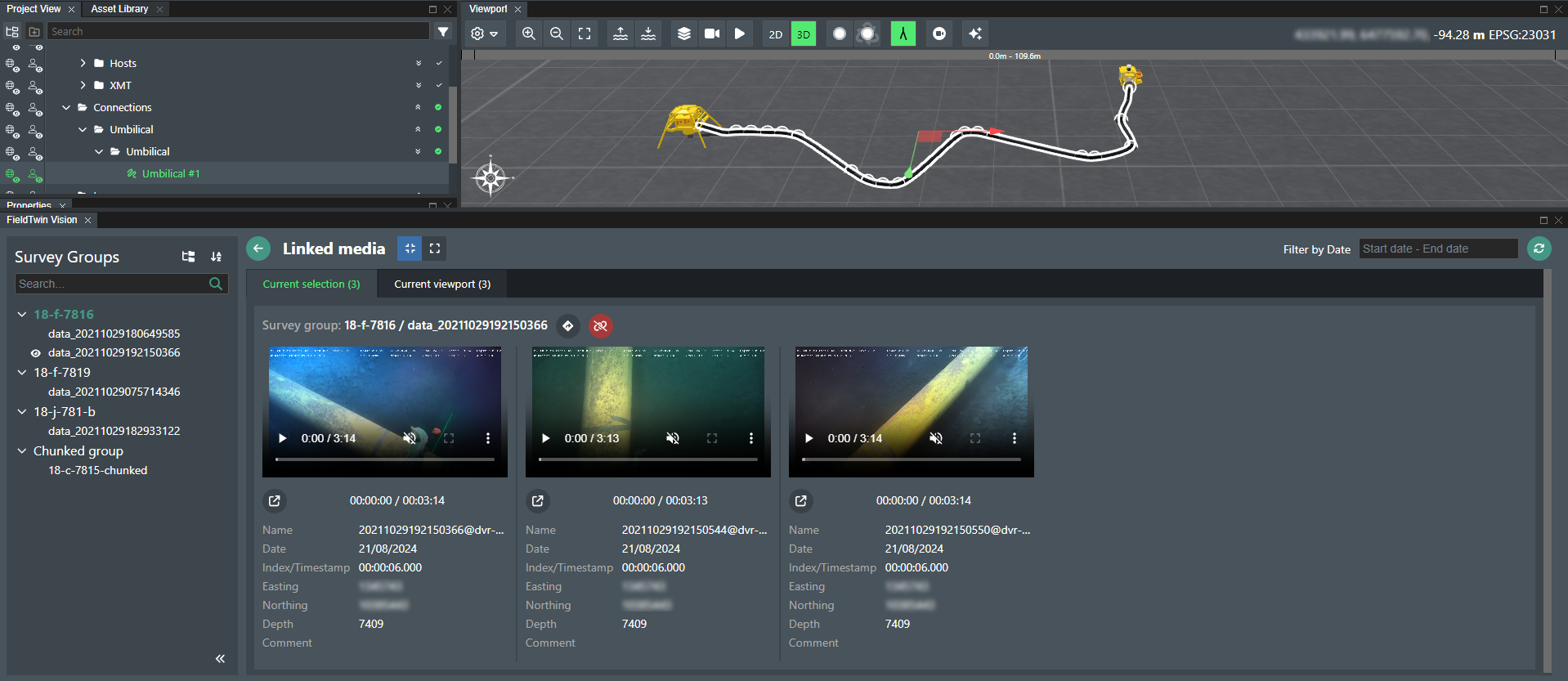Click the play icon in viewport toolbar
The image size is (1568, 681).
coord(740,34)
